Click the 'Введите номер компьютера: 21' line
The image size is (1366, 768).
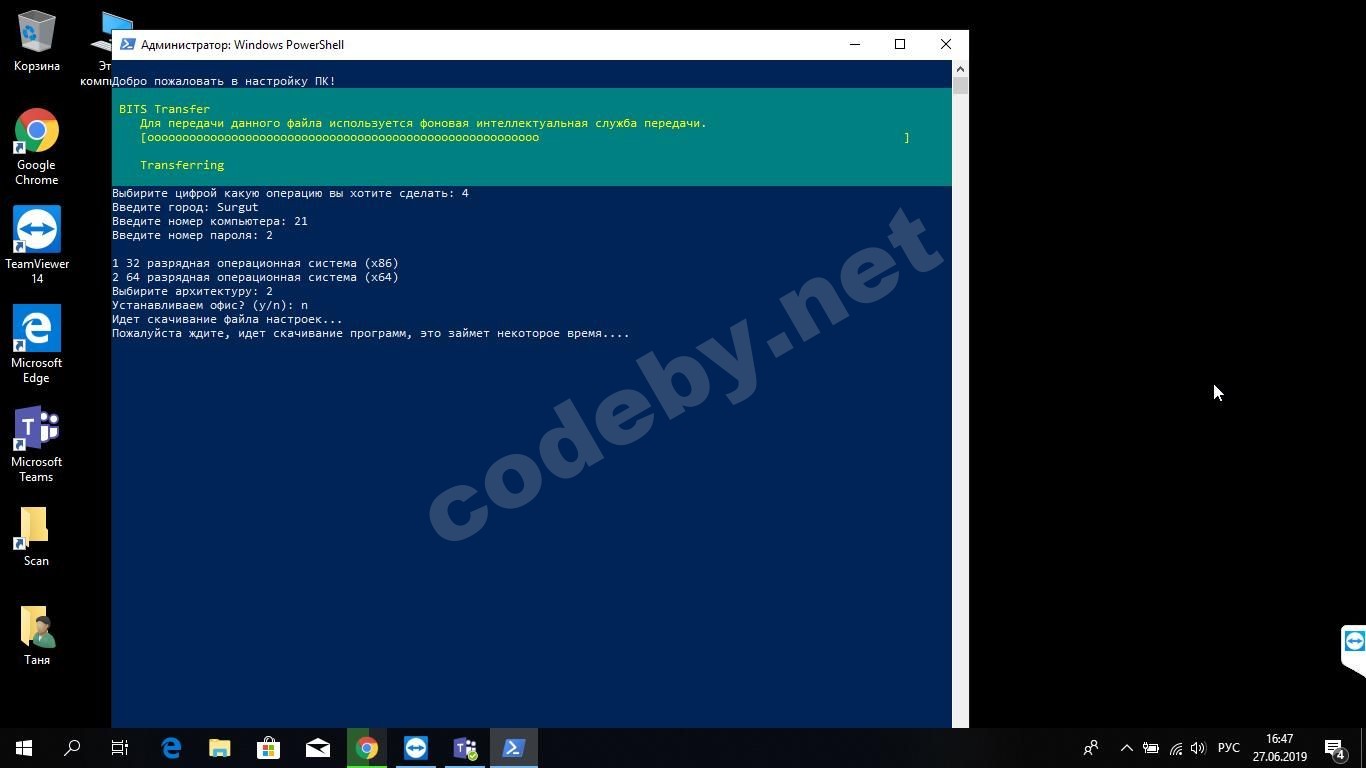coord(210,221)
